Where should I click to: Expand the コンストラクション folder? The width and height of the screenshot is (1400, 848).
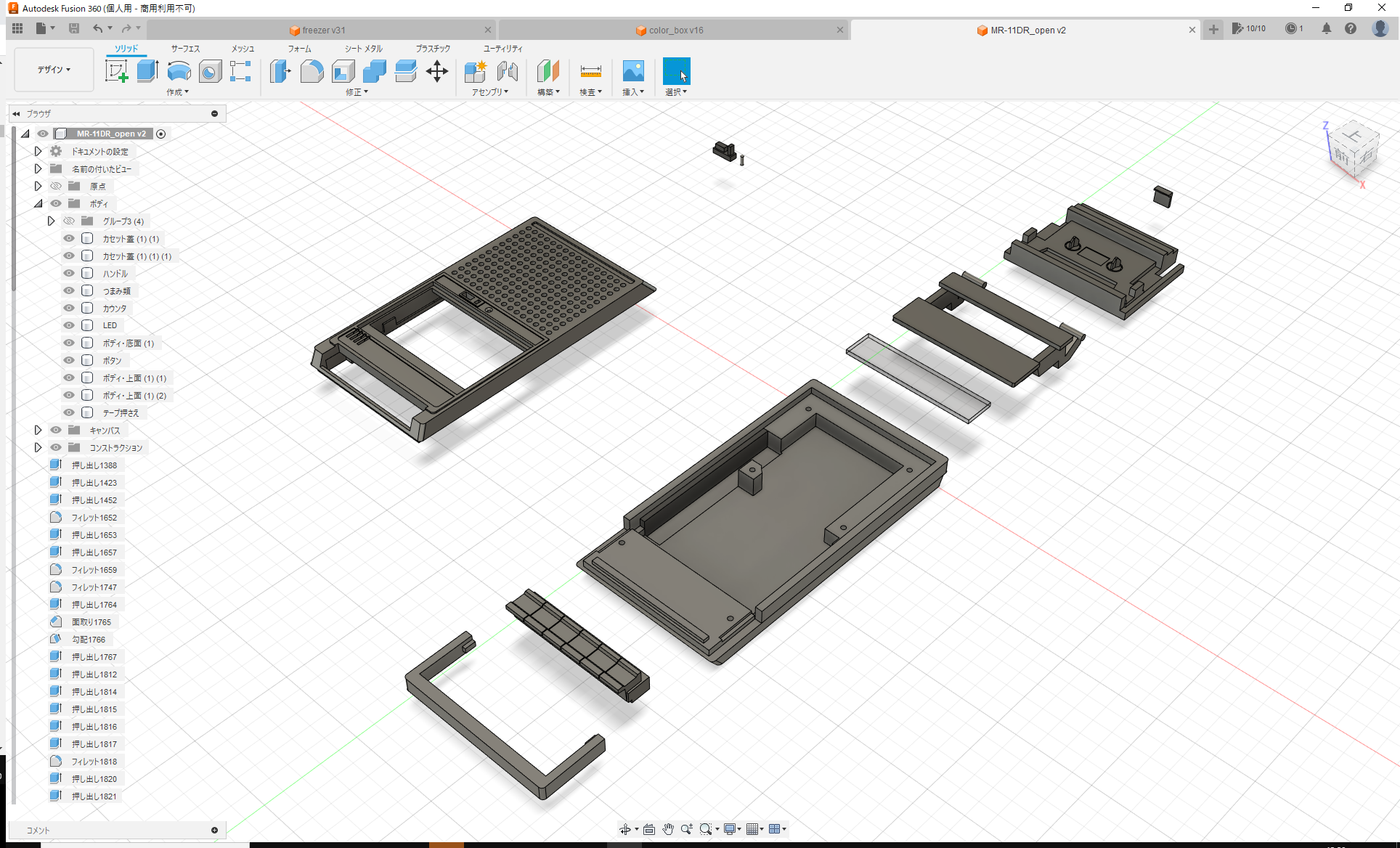(38, 447)
